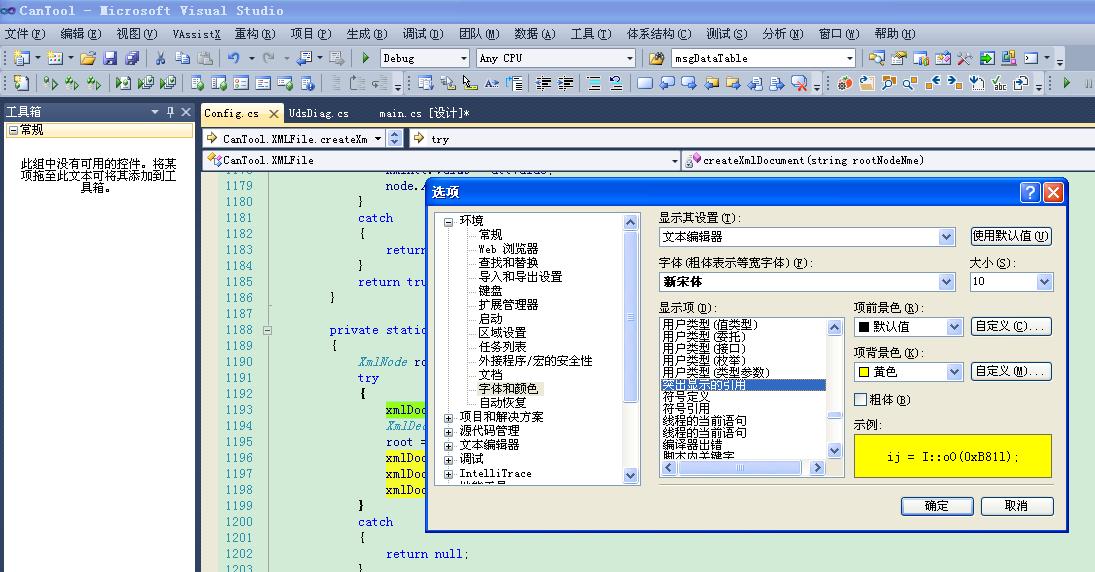1095x572 pixels.
Task: Collapse the 环境 tree node
Action: coord(448,221)
